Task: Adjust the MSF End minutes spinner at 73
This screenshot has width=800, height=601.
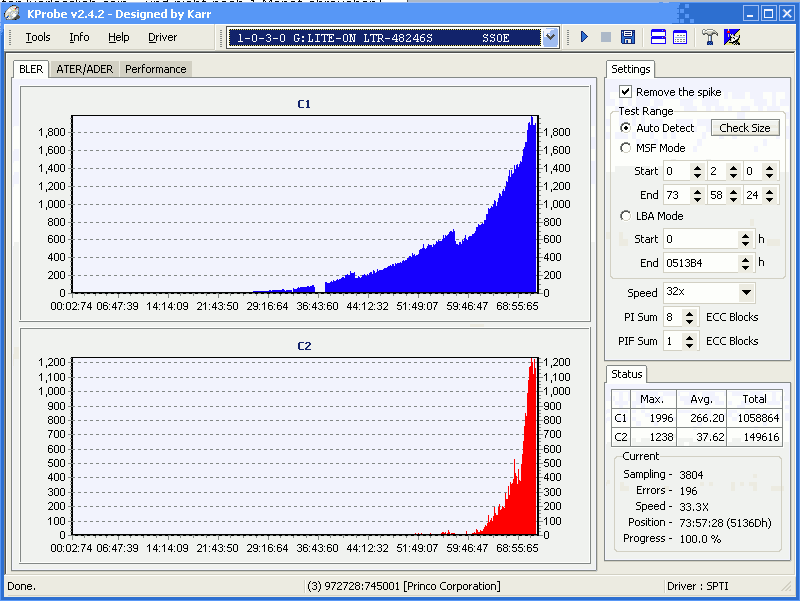Action: [x=697, y=195]
